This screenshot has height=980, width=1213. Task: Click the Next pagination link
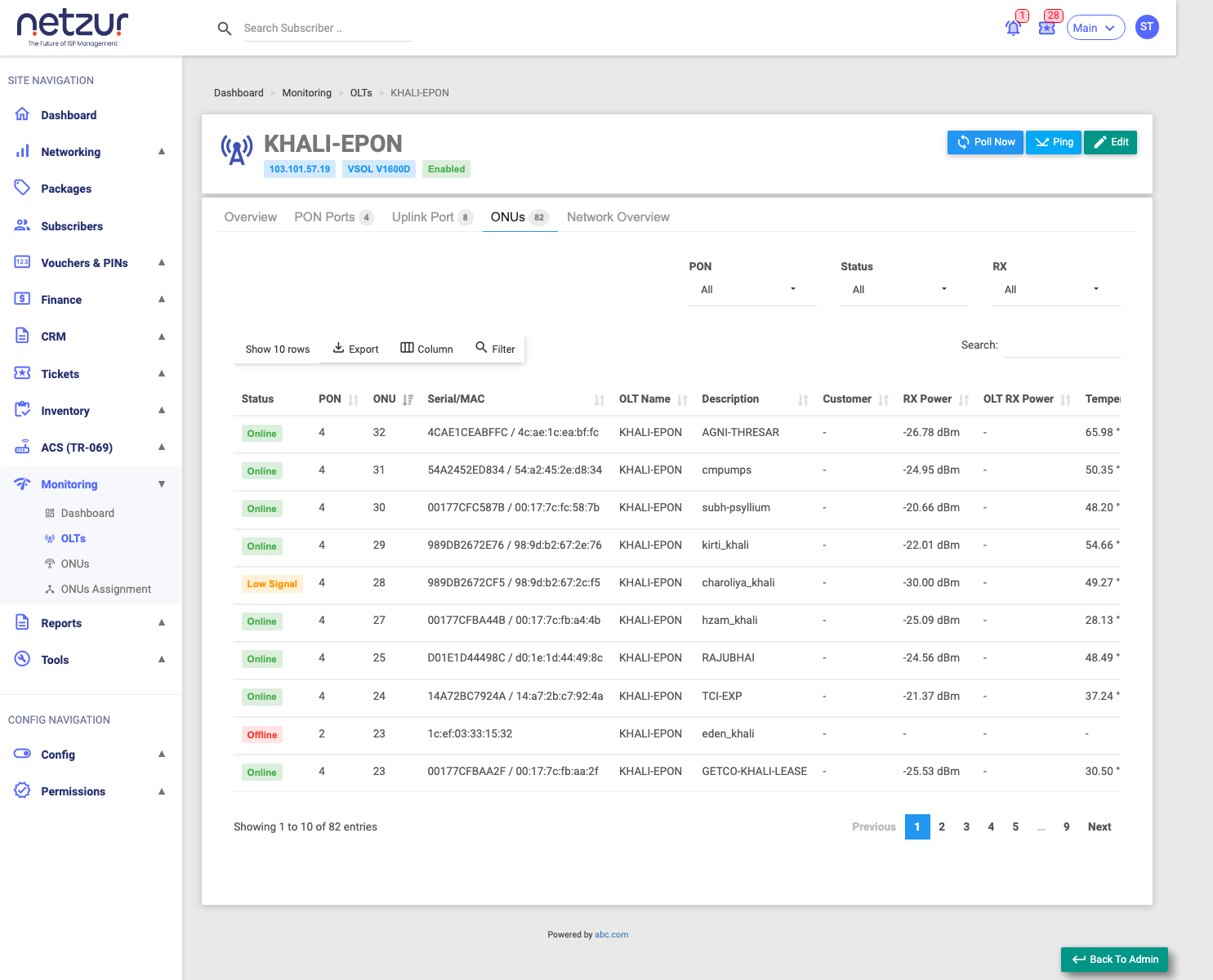pyautogui.click(x=1099, y=826)
